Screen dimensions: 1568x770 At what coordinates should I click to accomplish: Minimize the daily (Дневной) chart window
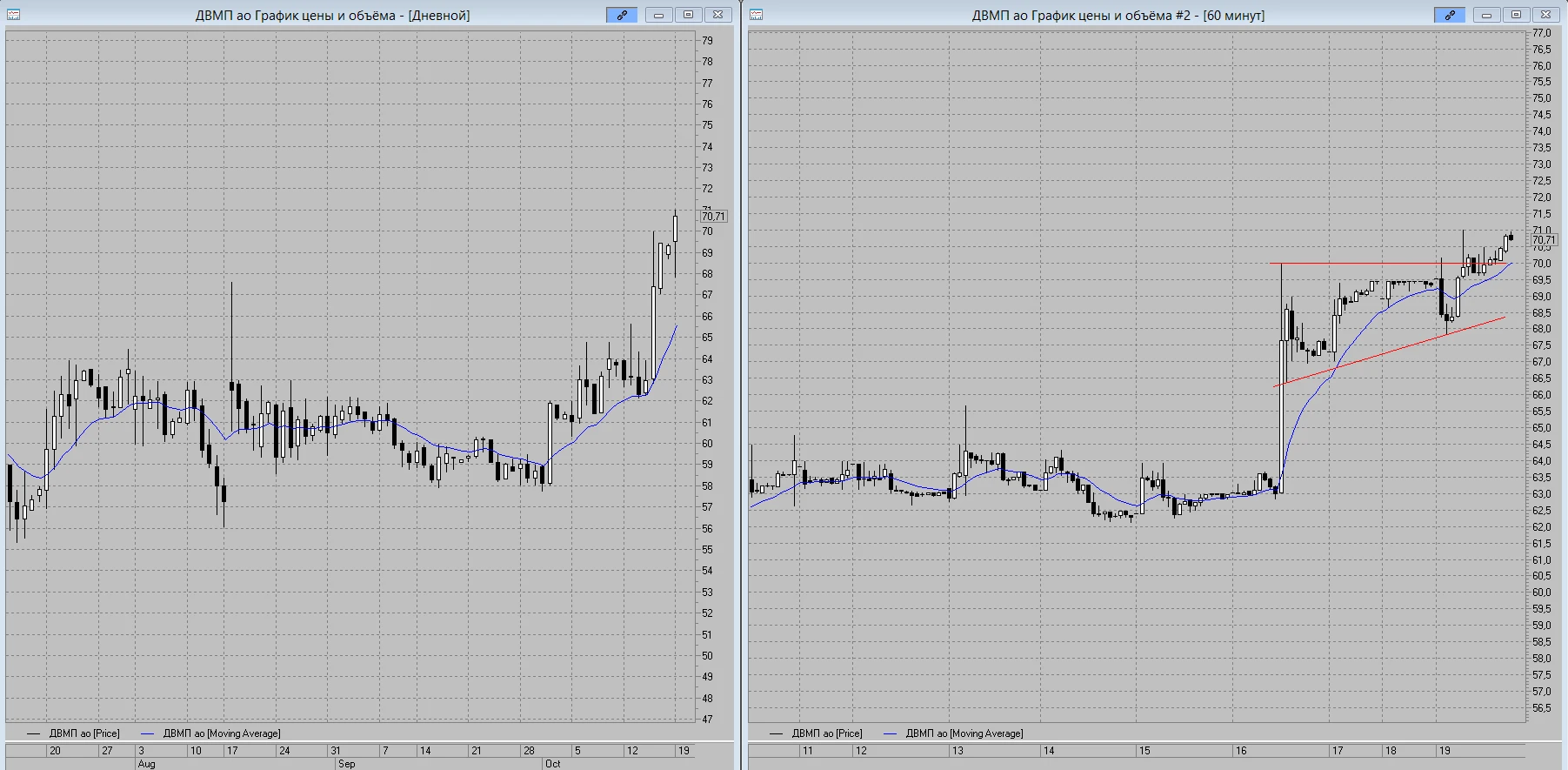click(658, 15)
